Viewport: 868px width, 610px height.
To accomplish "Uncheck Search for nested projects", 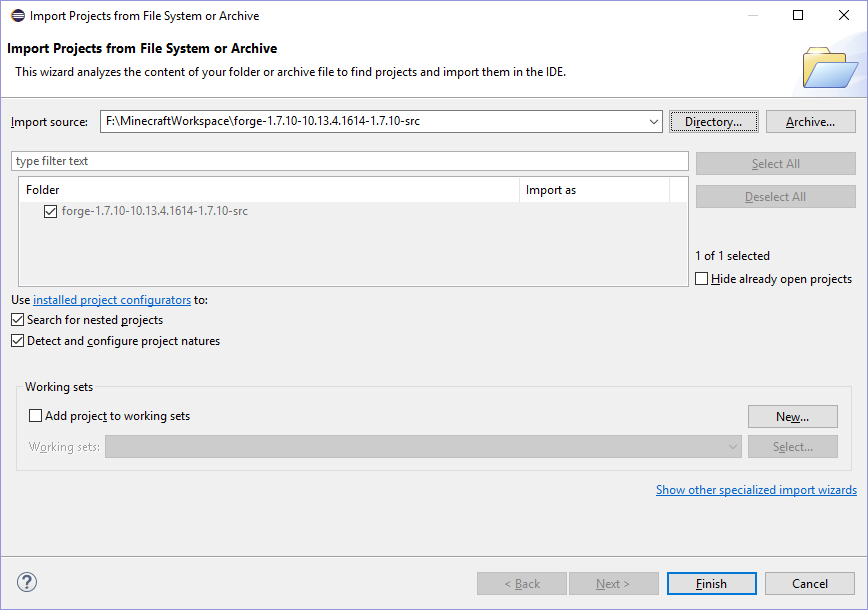I will click(x=18, y=320).
